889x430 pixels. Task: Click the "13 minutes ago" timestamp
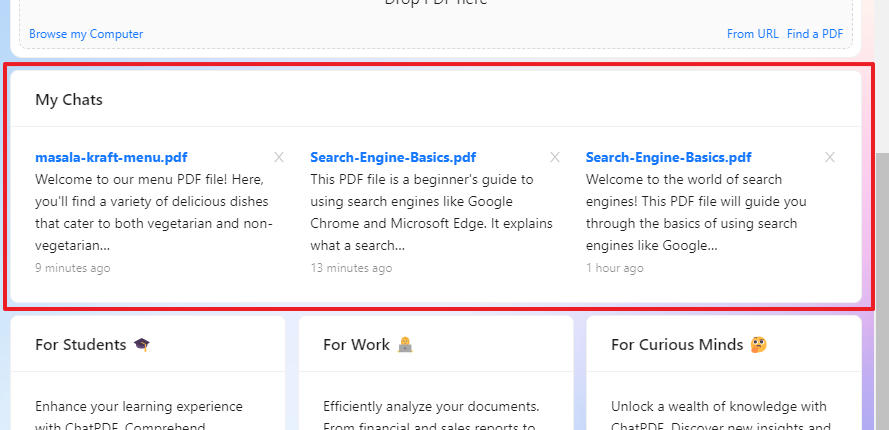(x=351, y=268)
